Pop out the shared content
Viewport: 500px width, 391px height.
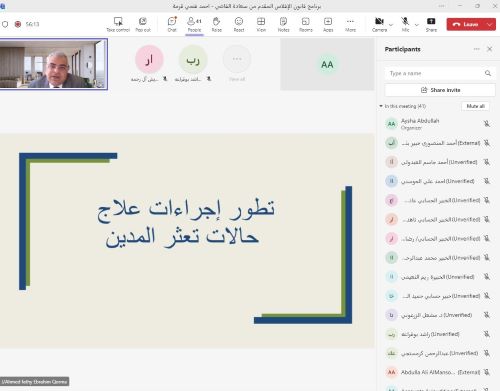(x=143, y=24)
